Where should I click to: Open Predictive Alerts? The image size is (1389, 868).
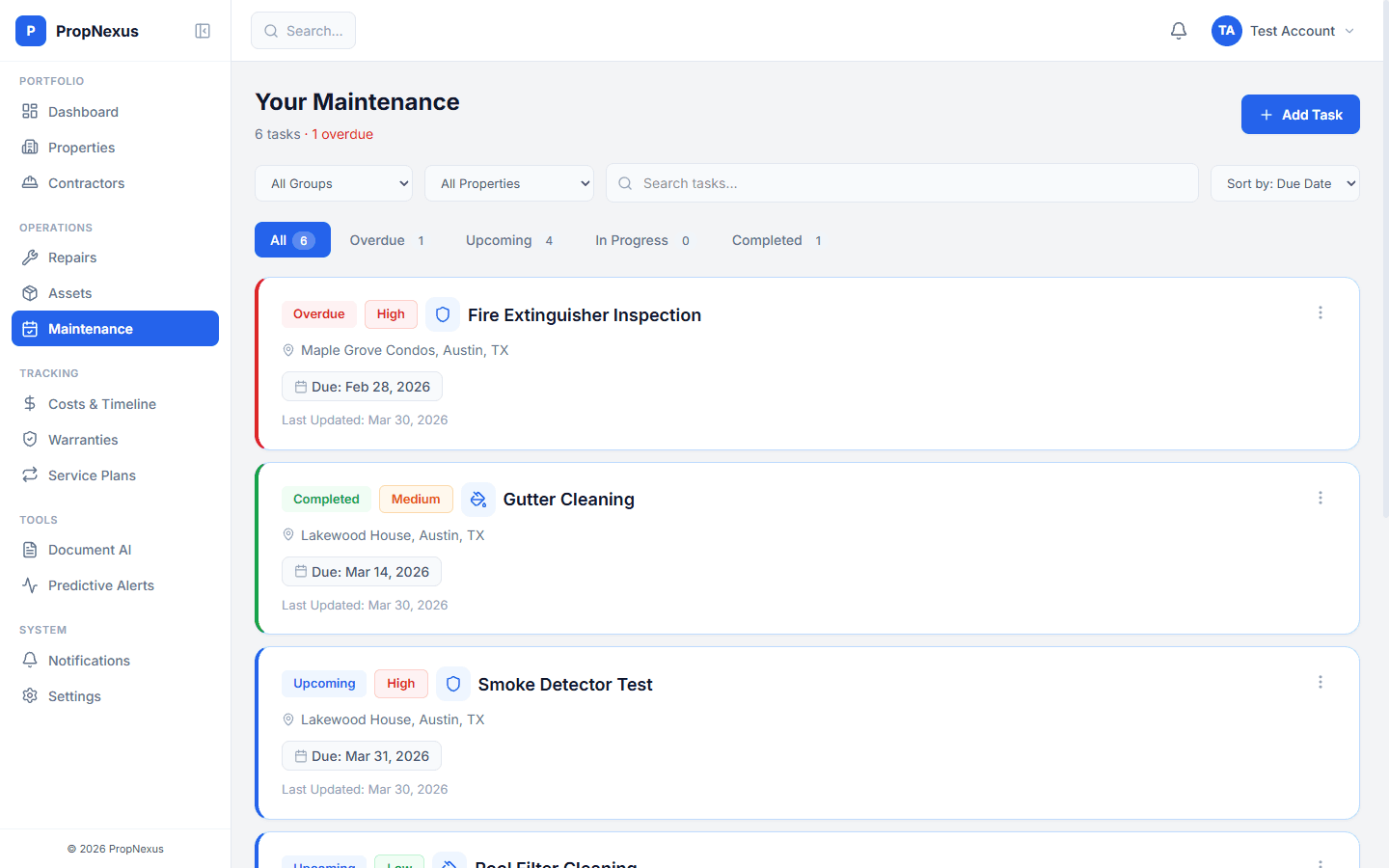(101, 584)
